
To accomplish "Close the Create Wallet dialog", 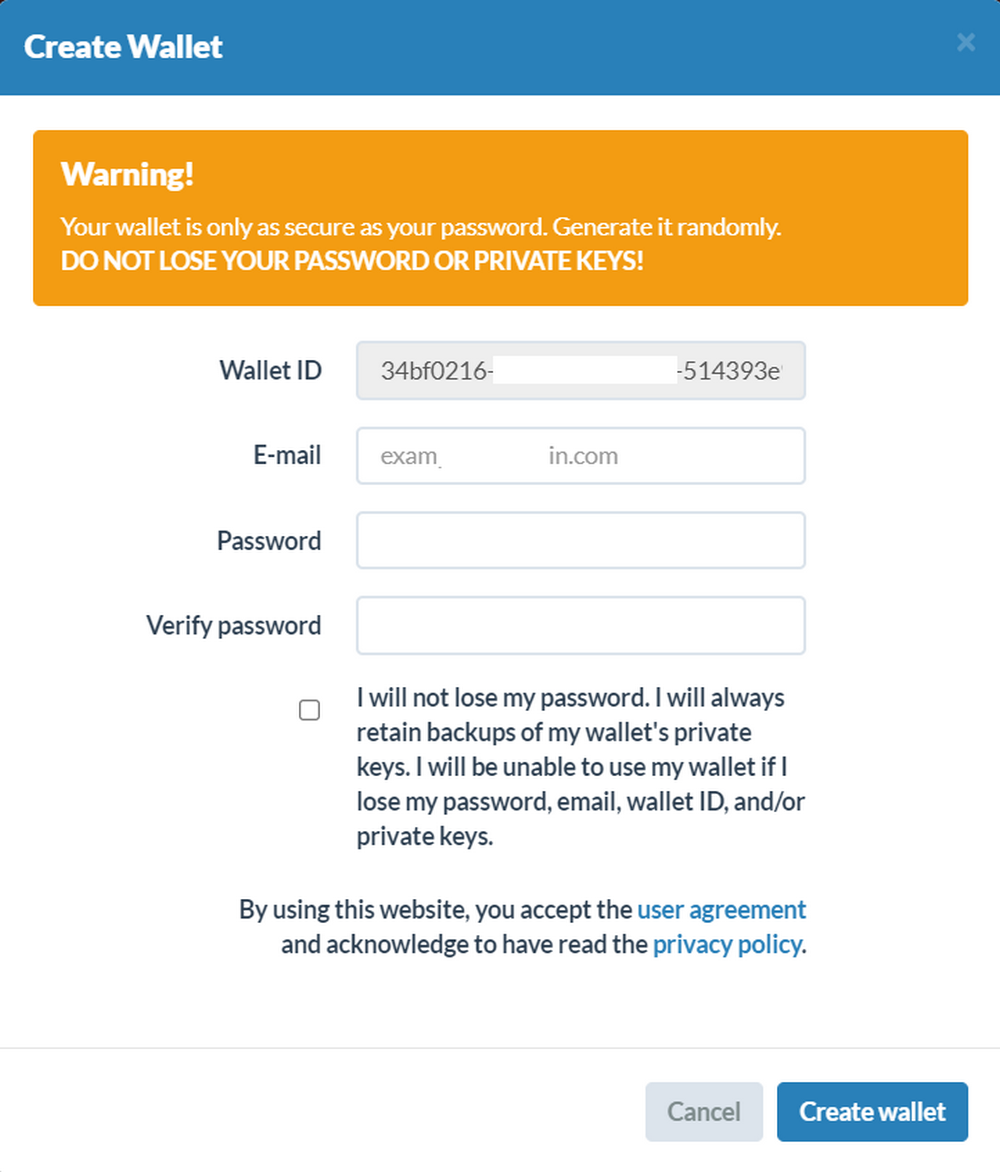I will 965,42.
